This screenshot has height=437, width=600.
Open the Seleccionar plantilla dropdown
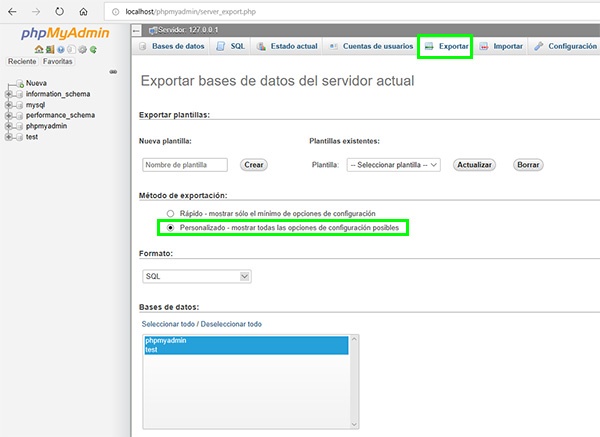coord(394,165)
